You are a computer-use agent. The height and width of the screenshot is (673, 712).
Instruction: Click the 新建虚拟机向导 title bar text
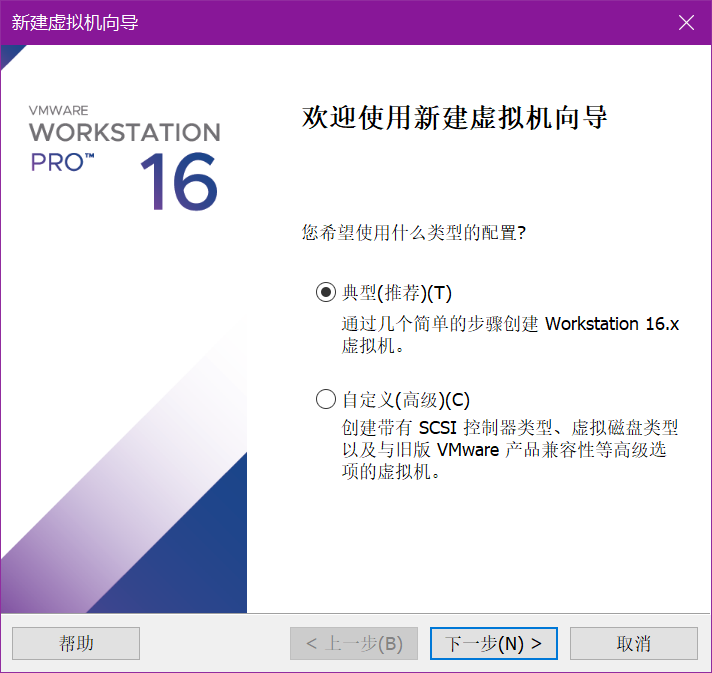(75, 22)
